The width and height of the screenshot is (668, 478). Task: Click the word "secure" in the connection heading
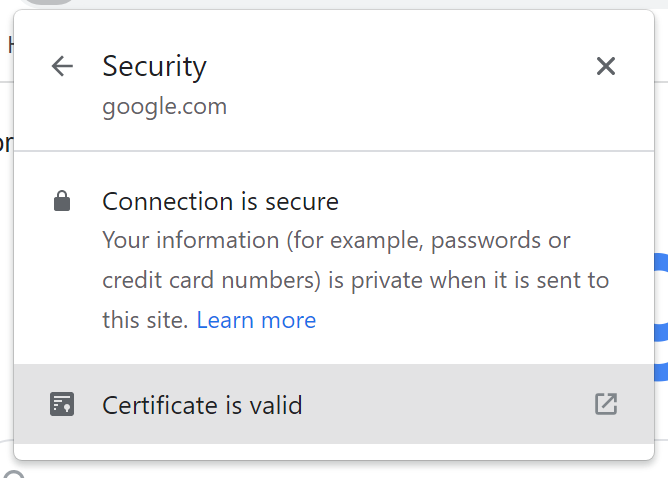click(302, 202)
